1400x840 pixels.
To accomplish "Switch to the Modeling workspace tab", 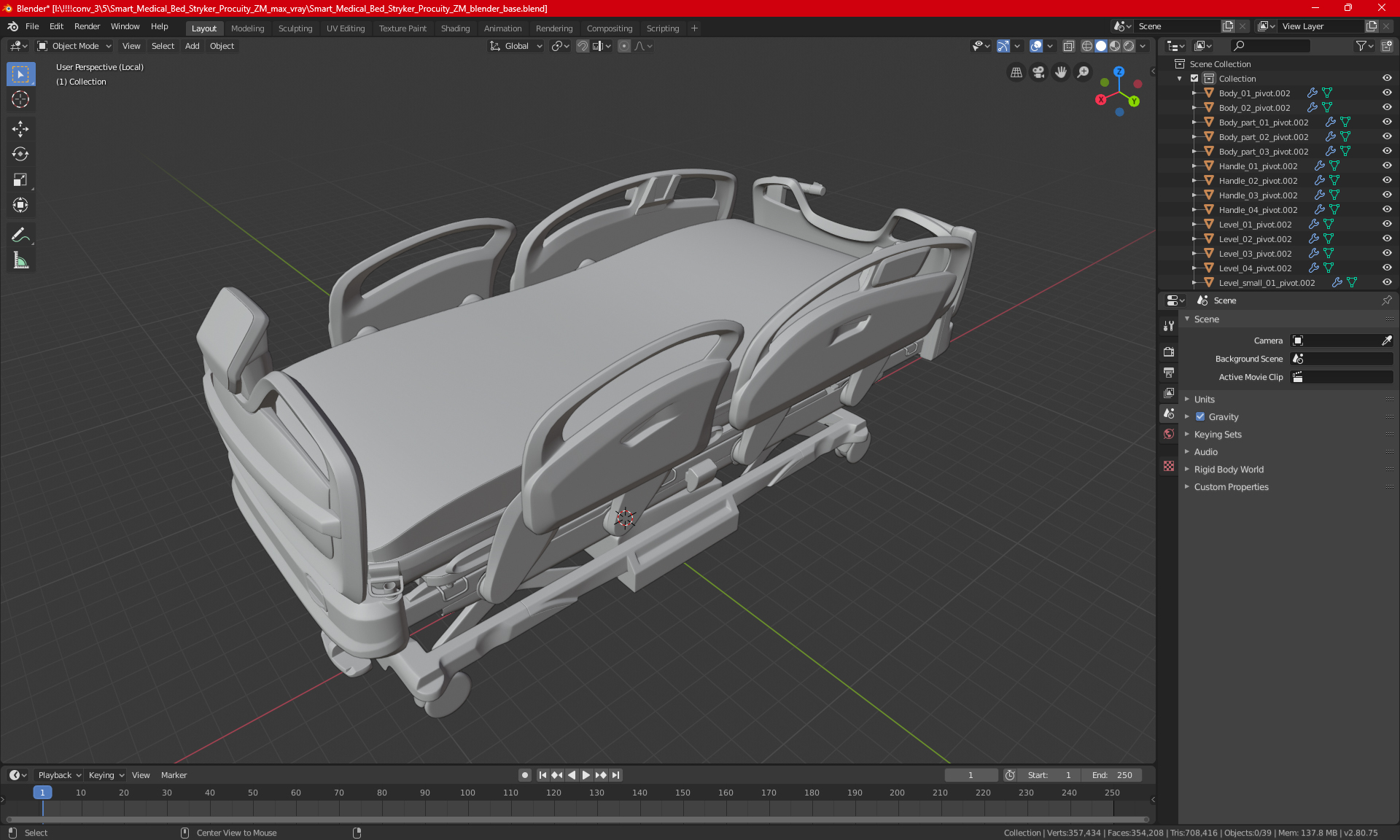I will (247, 28).
